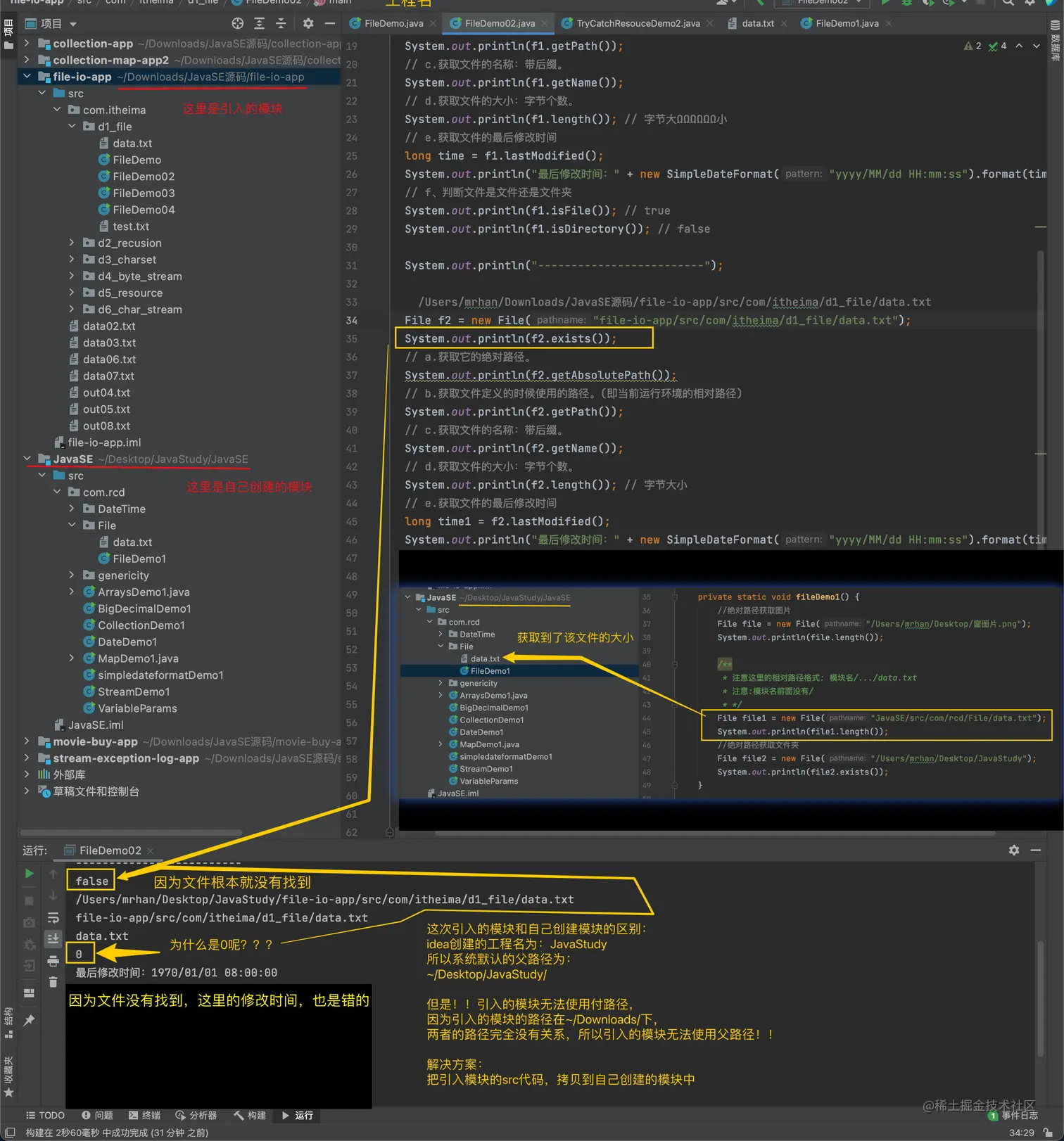Image resolution: width=1064 pixels, height=1141 pixels.
Task: Hide the Project tool window
Action: [x=329, y=23]
